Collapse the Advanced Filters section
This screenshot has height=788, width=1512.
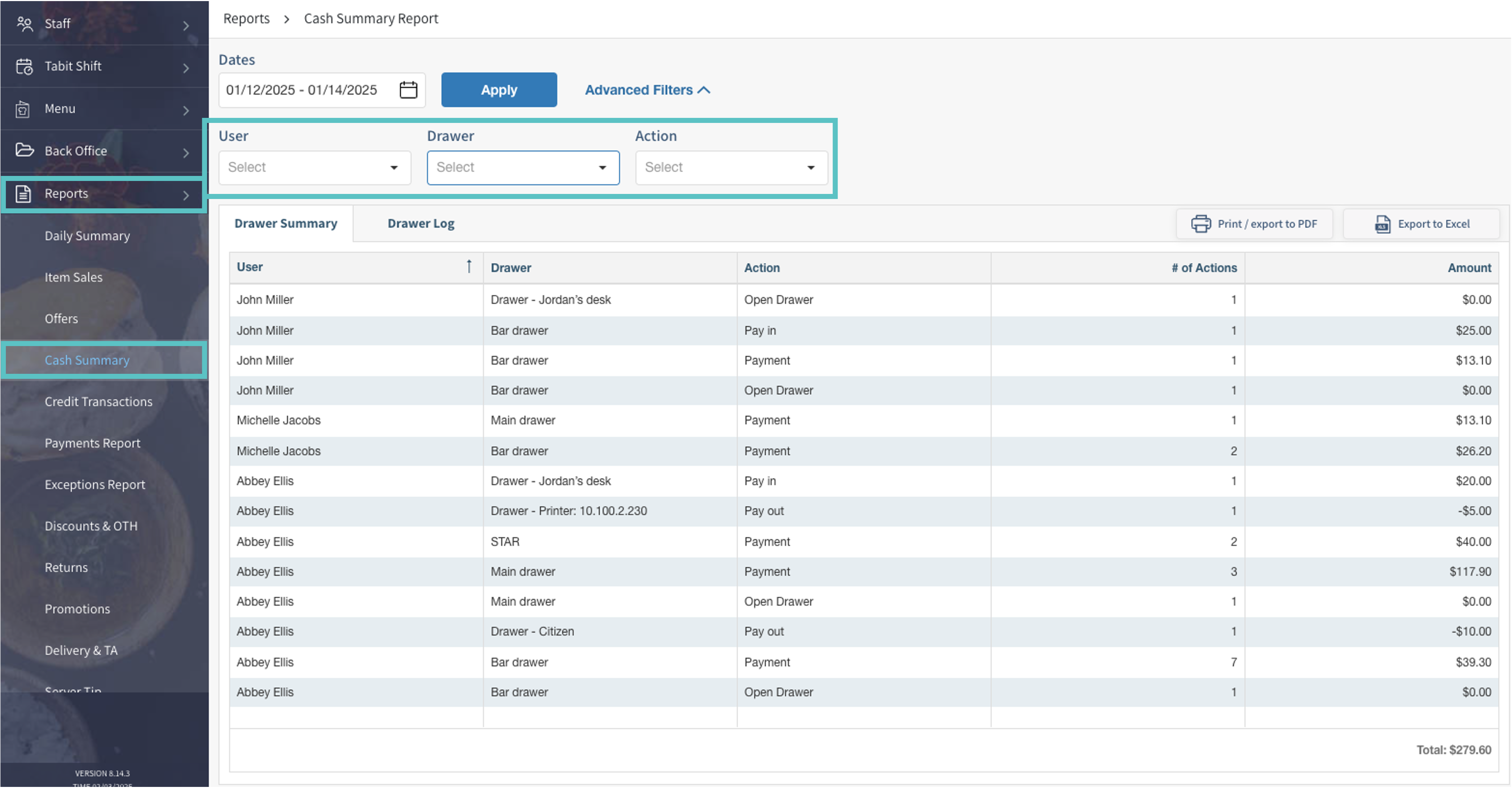(647, 90)
